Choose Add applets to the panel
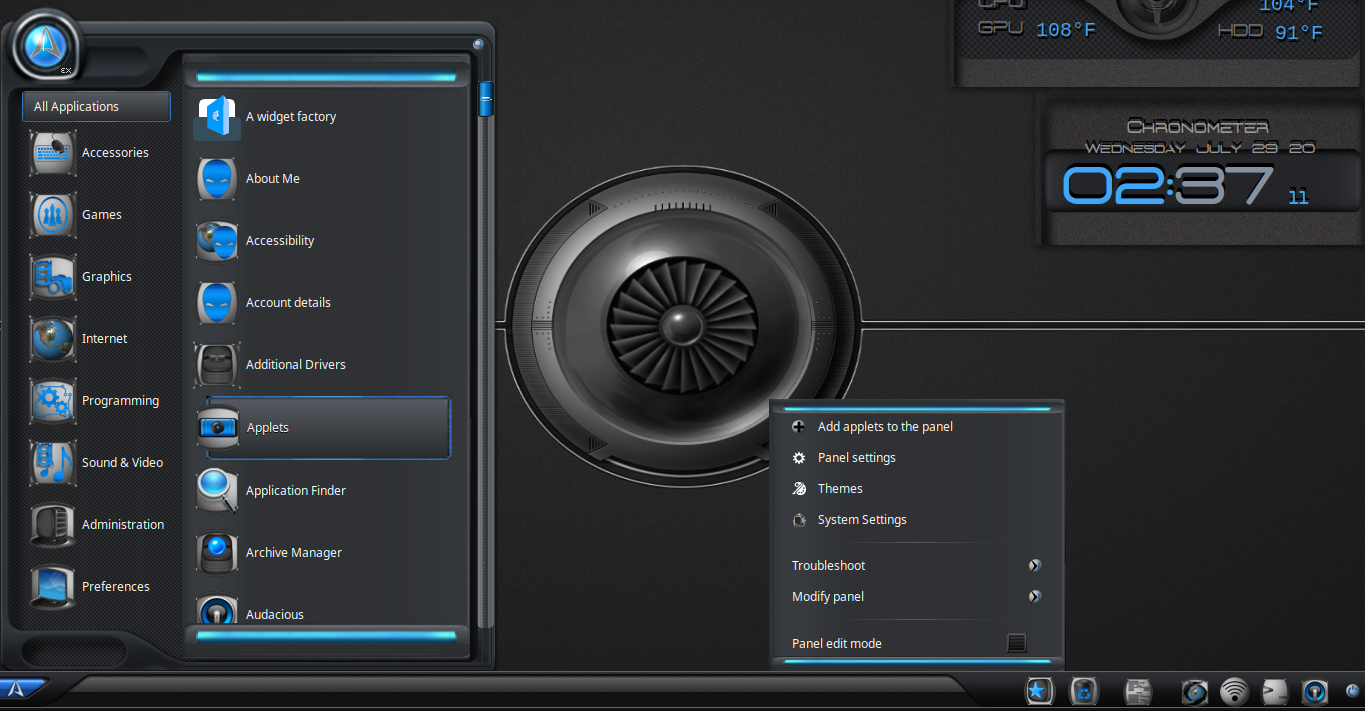This screenshot has height=711, width=1365. coord(885,427)
